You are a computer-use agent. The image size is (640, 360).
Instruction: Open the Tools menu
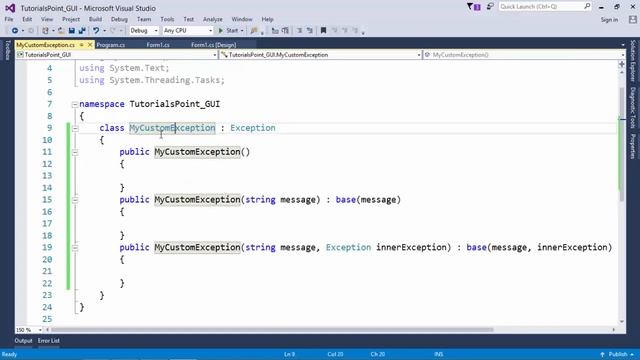coord(167,19)
